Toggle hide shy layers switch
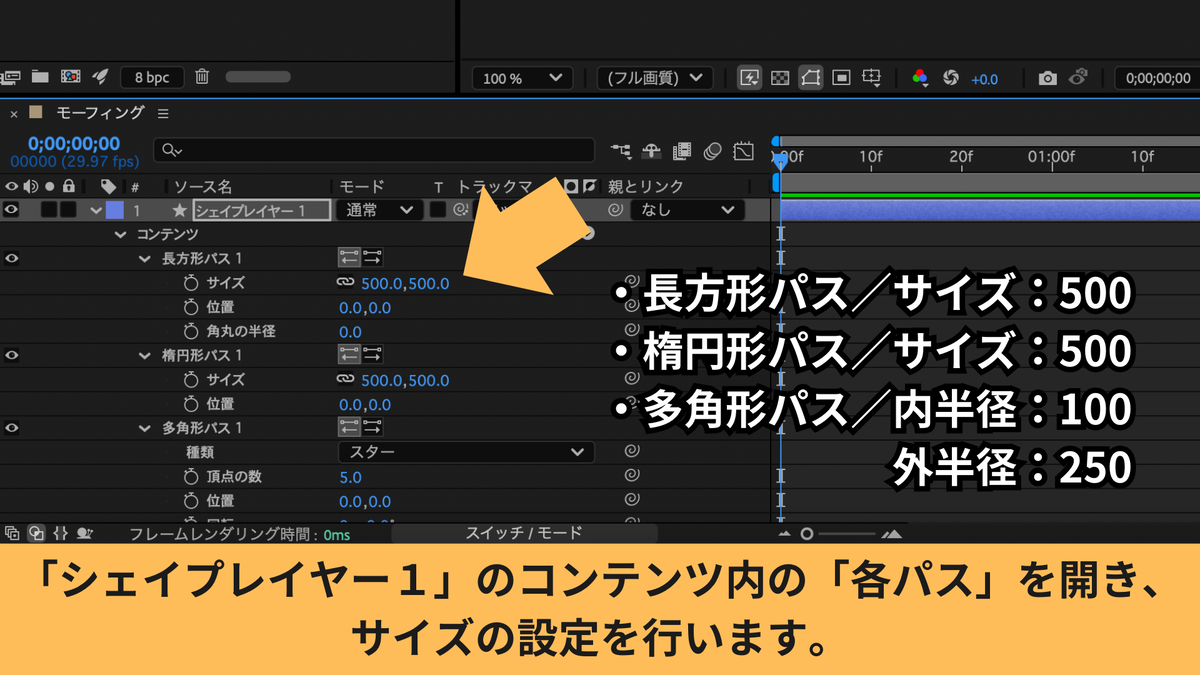Screen dimensions: 1200x675 click(651, 151)
